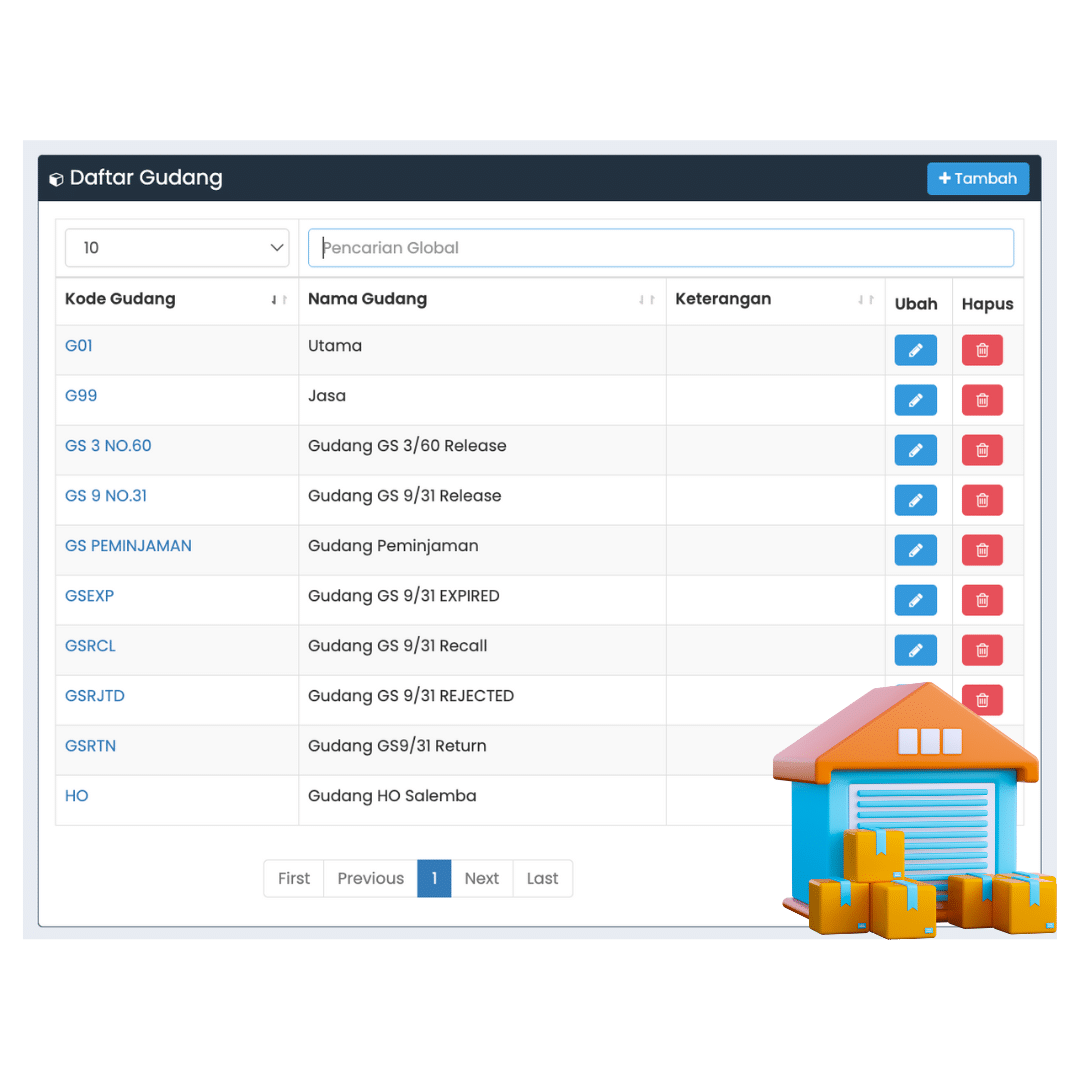1080x1080 pixels.
Task: Edit the GS 3 NO.60 warehouse entry
Action: (x=915, y=450)
